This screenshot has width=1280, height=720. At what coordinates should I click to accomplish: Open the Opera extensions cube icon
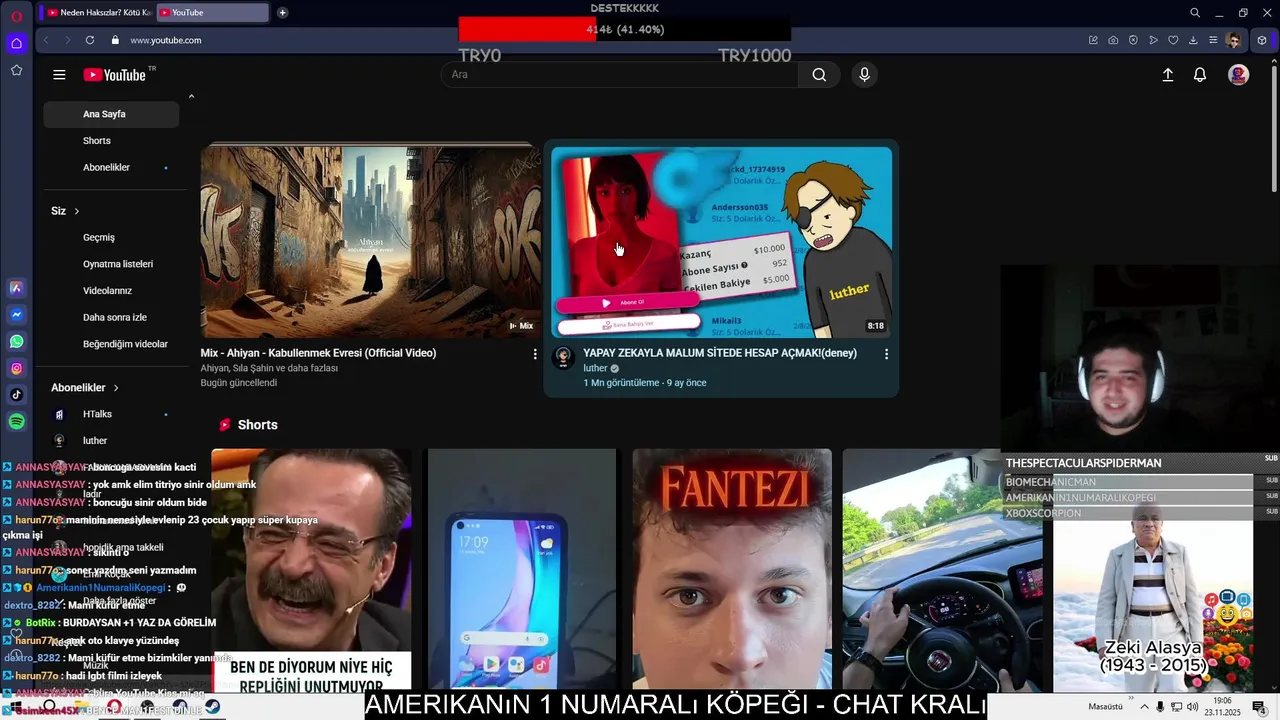1262,40
